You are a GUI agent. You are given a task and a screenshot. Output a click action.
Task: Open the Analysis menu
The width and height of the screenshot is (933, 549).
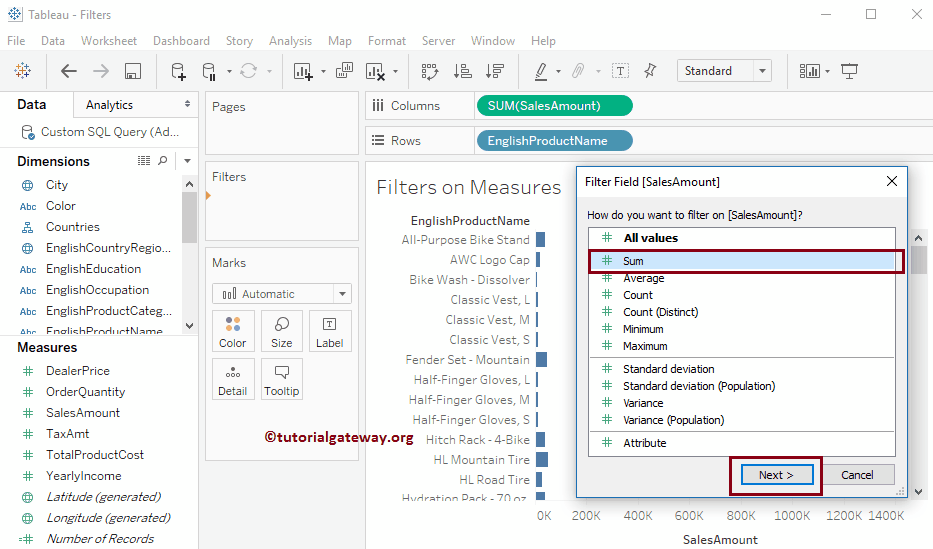pyautogui.click(x=290, y=41)
